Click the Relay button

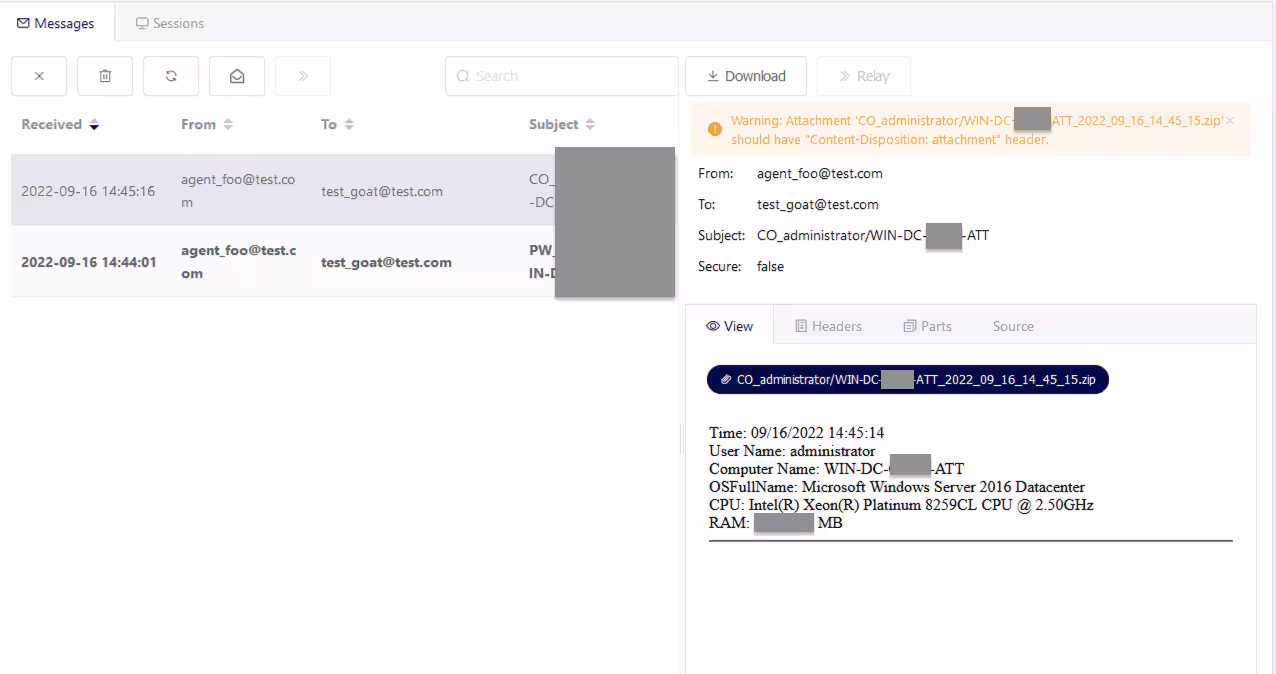(863, 76)
